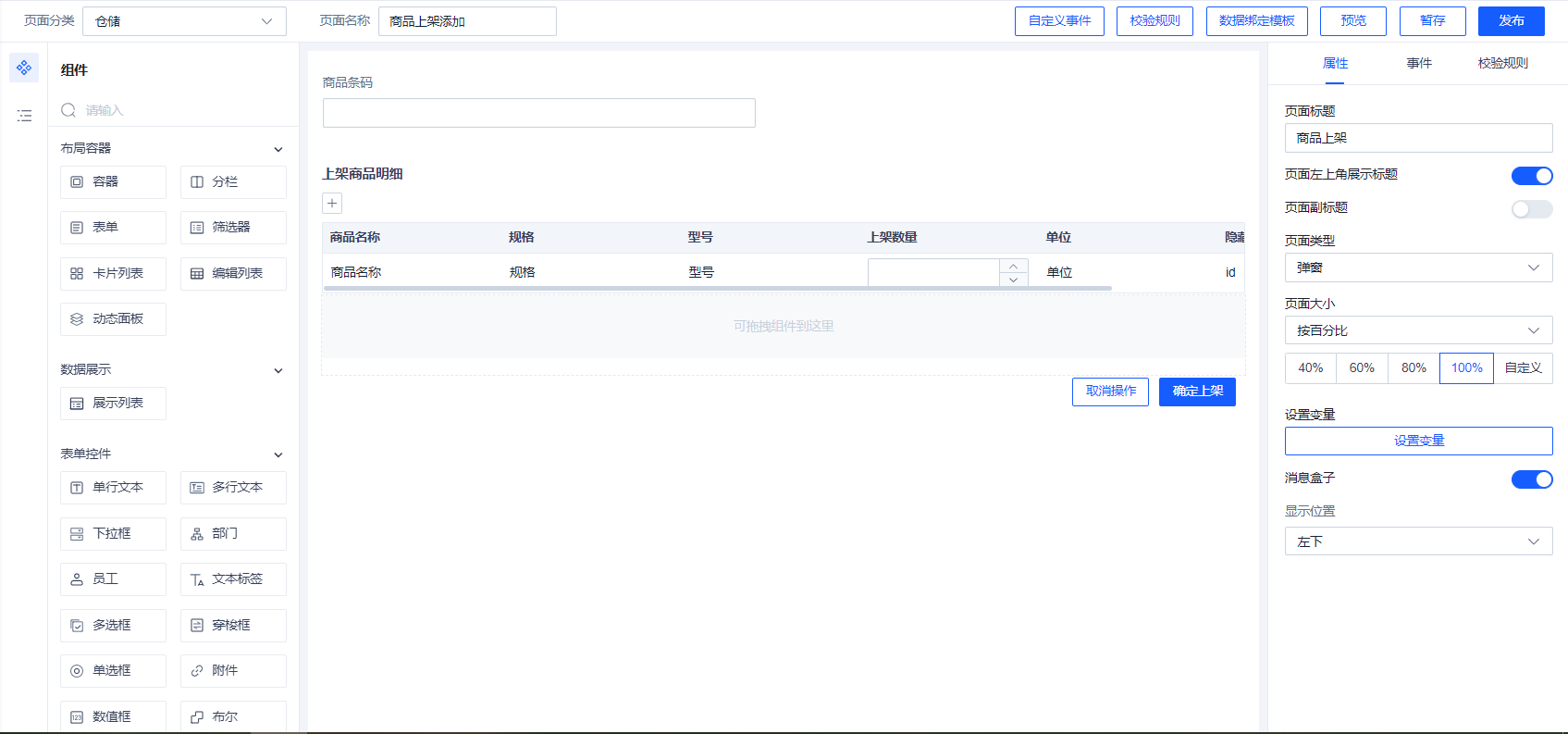The image size is (1568, 734).
Task: Open the outline tree sidebar icon
Action: coord(24,116)
